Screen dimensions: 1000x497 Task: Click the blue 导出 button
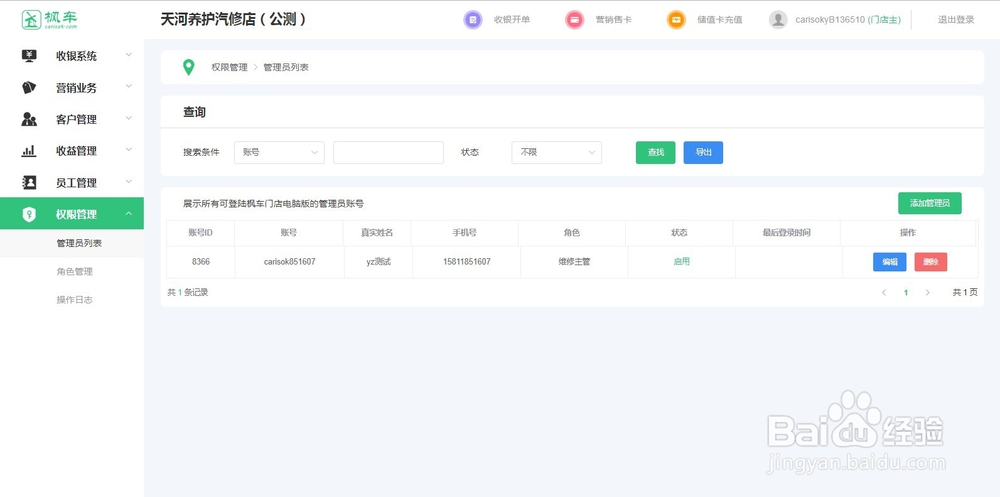click(x=703, y=152)
